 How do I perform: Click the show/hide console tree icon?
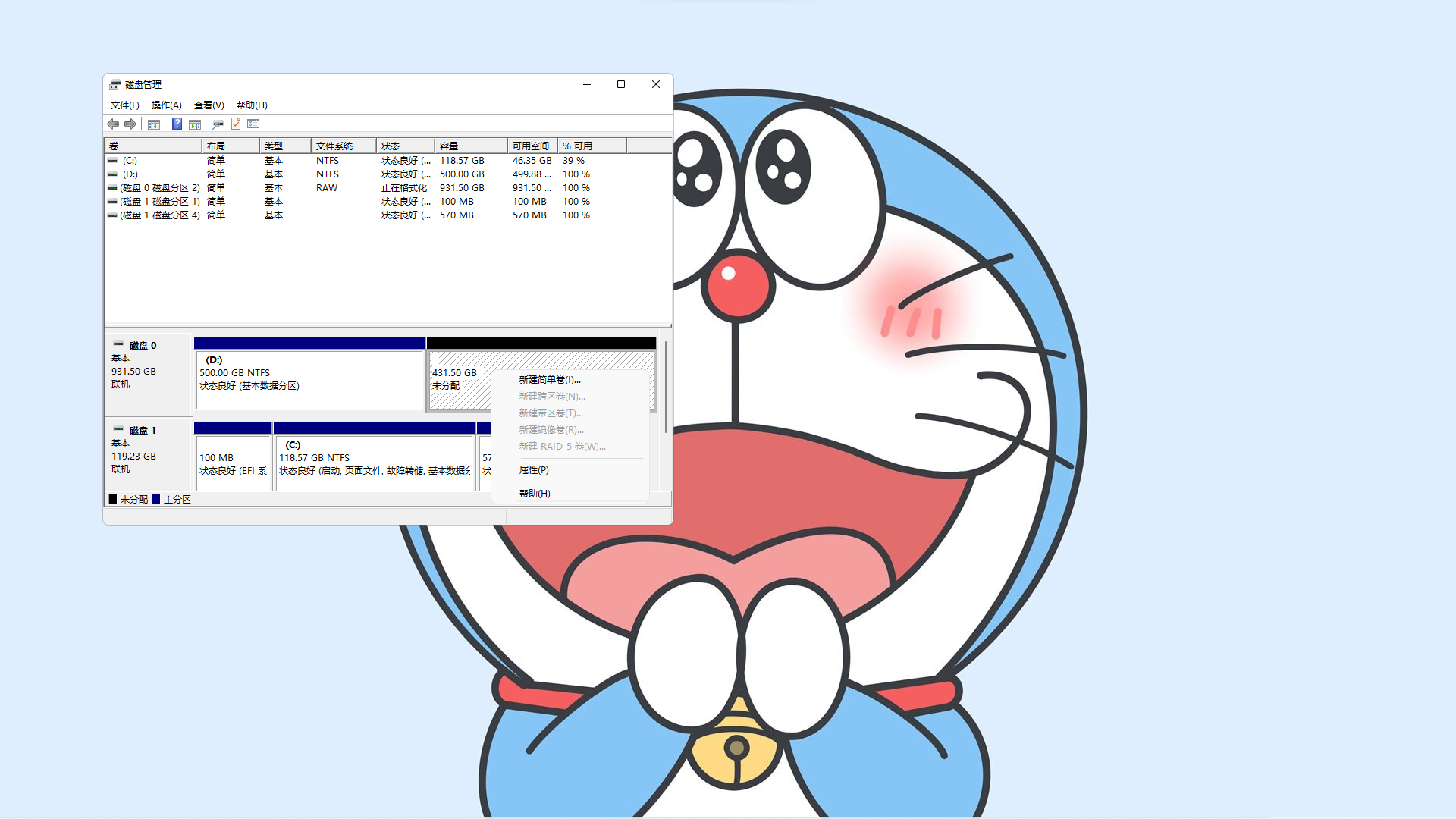point(154,124)
